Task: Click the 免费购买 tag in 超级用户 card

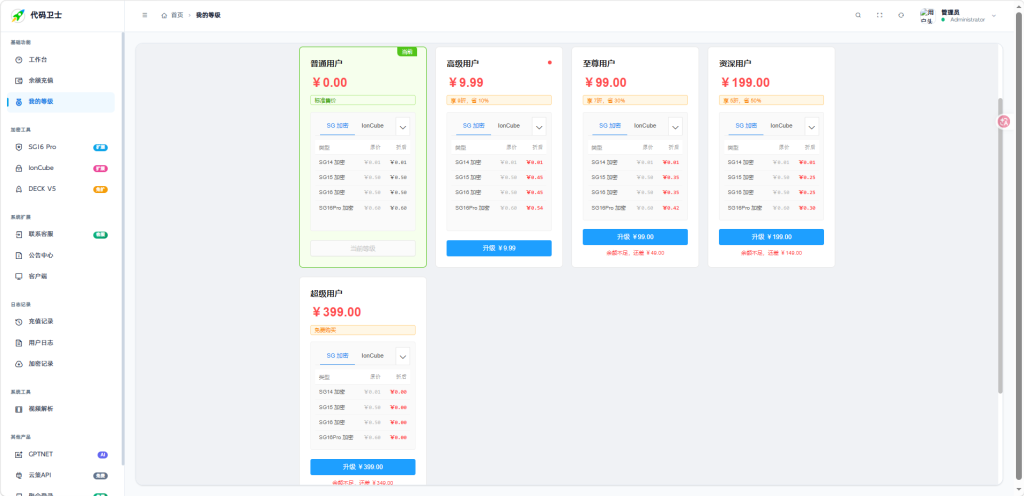Action: [x=362, y=330]
